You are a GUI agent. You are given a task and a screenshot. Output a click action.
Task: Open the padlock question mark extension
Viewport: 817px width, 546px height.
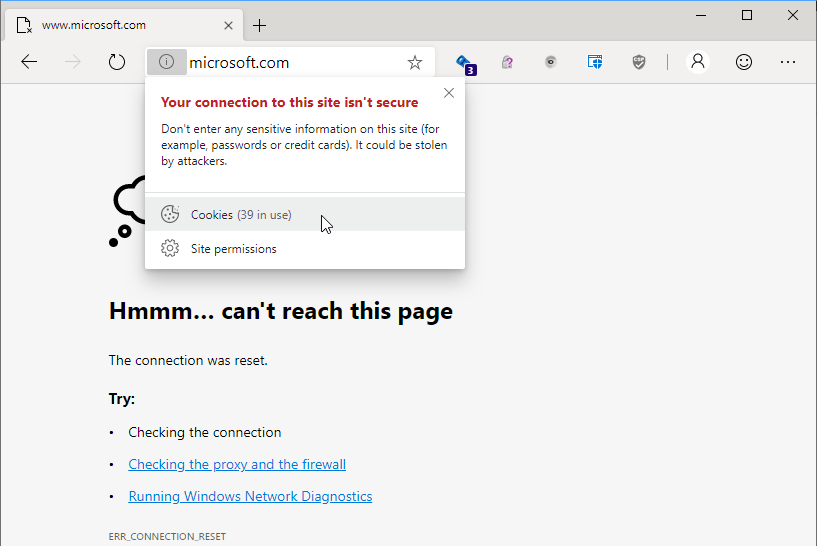508,62
